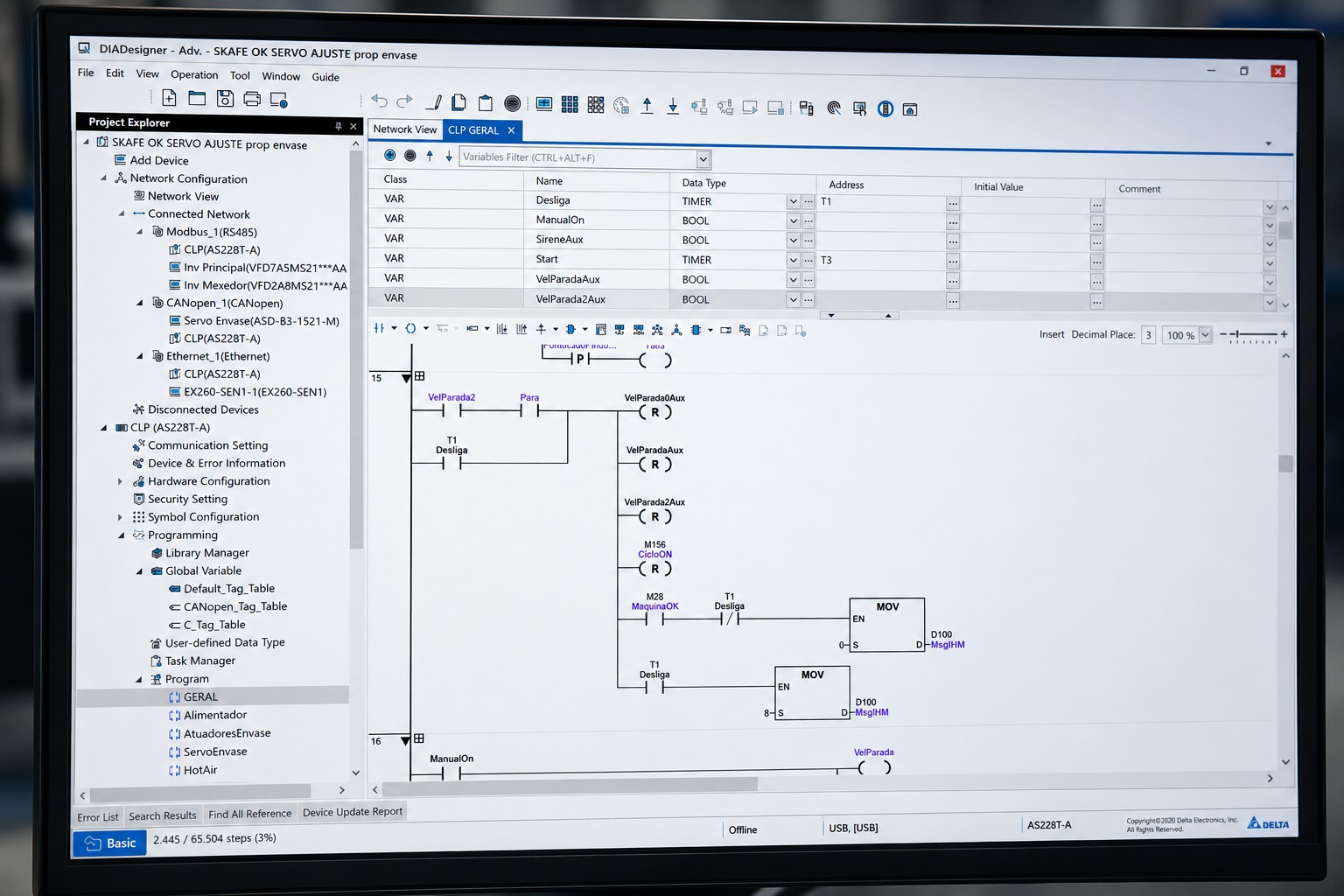Select the HotAir program in tree
This screenshot has width=1344, height=896.
(200, 770)
